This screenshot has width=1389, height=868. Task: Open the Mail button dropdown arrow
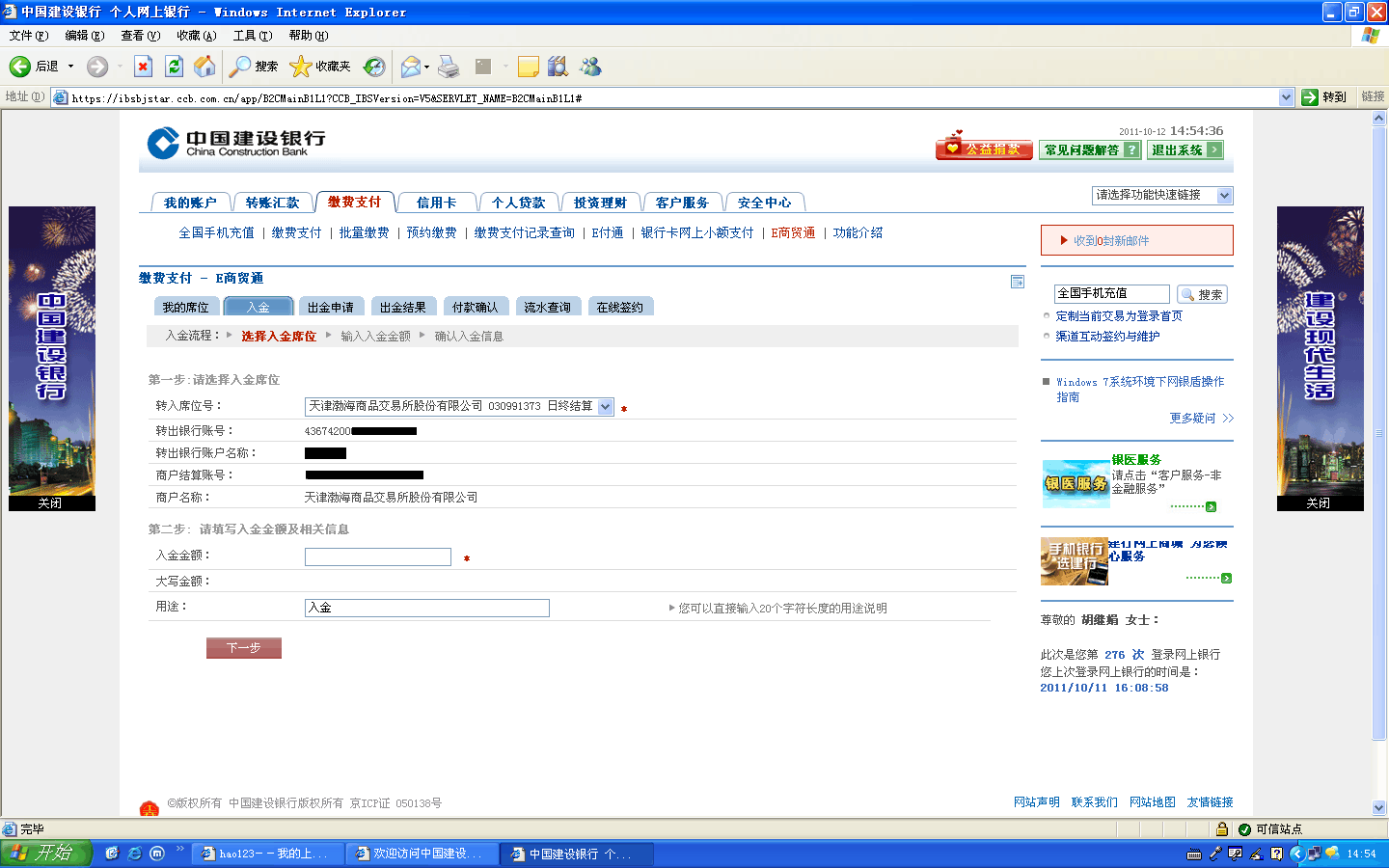click(426, 67)
